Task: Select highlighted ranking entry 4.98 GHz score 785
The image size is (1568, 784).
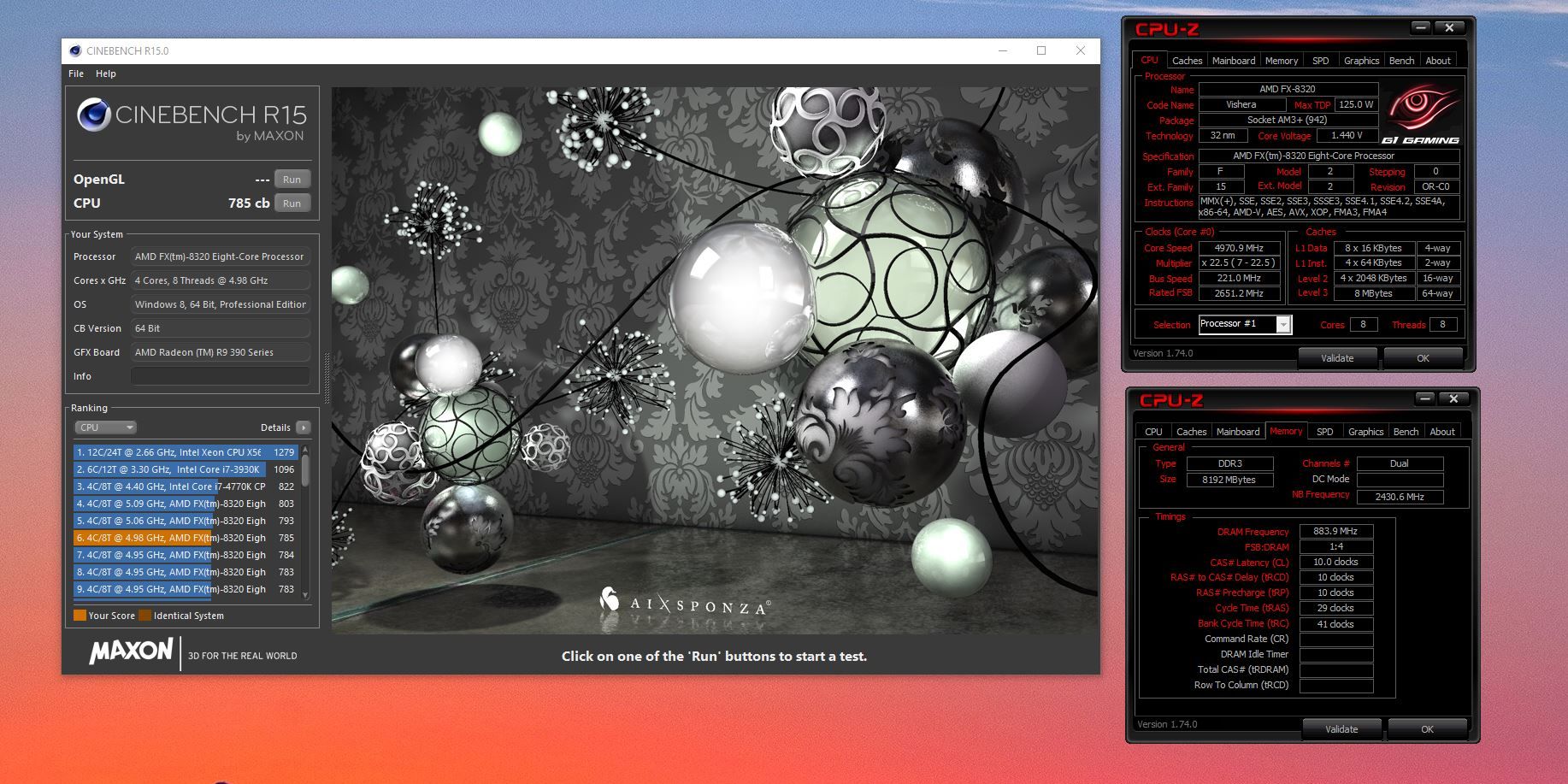Action: 186,538
